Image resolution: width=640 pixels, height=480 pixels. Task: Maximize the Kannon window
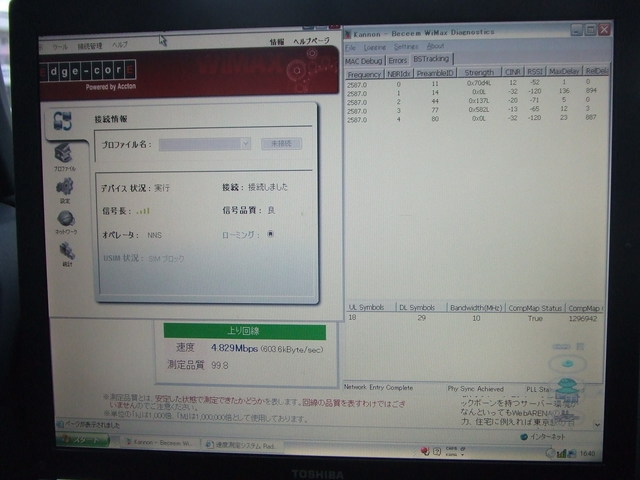[590, 30]
